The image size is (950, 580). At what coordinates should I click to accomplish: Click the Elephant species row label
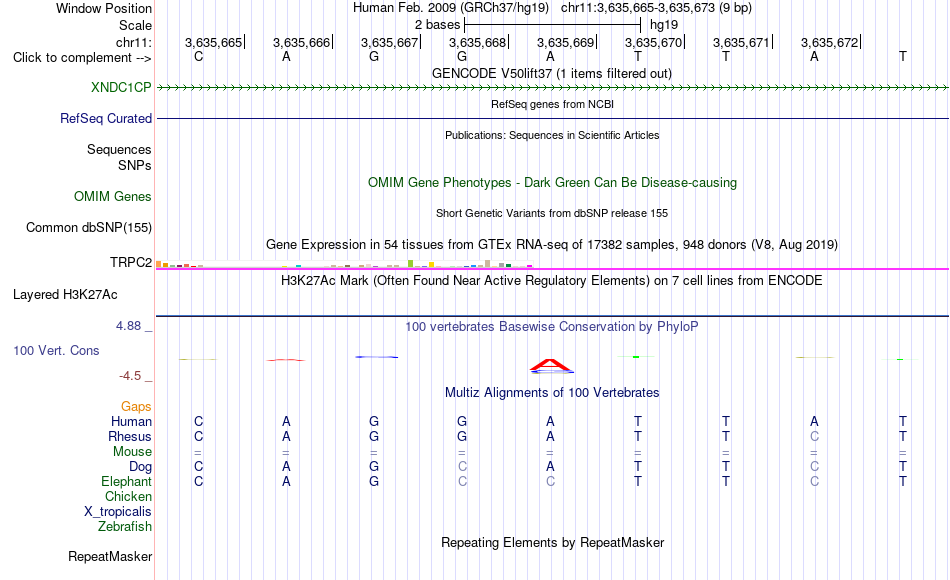click(126, 481)
